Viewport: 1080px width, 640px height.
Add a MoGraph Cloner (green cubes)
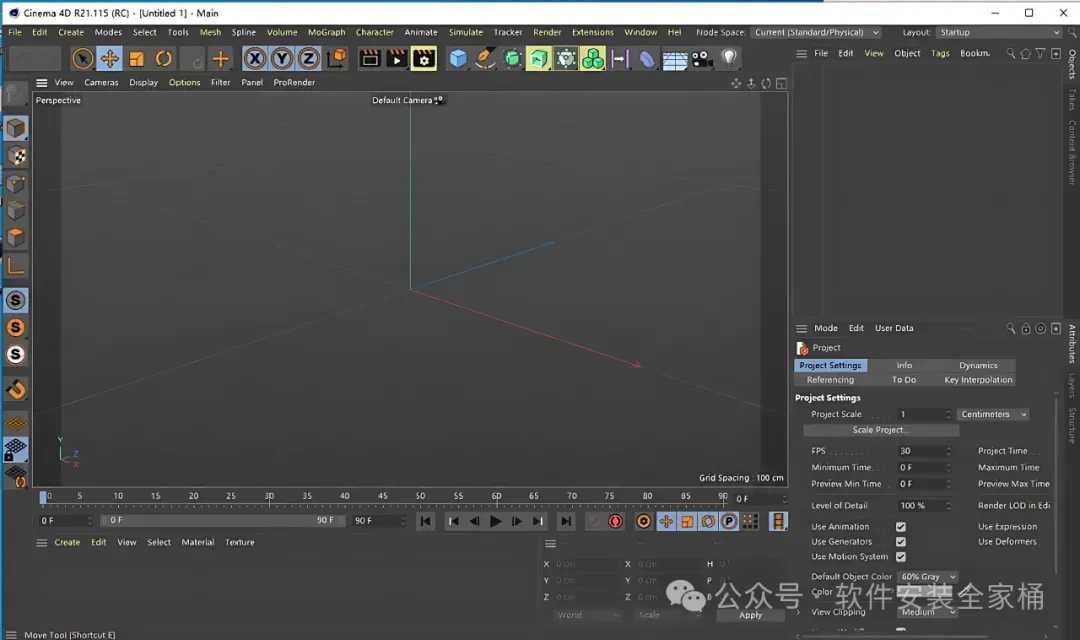pos(592,59)
